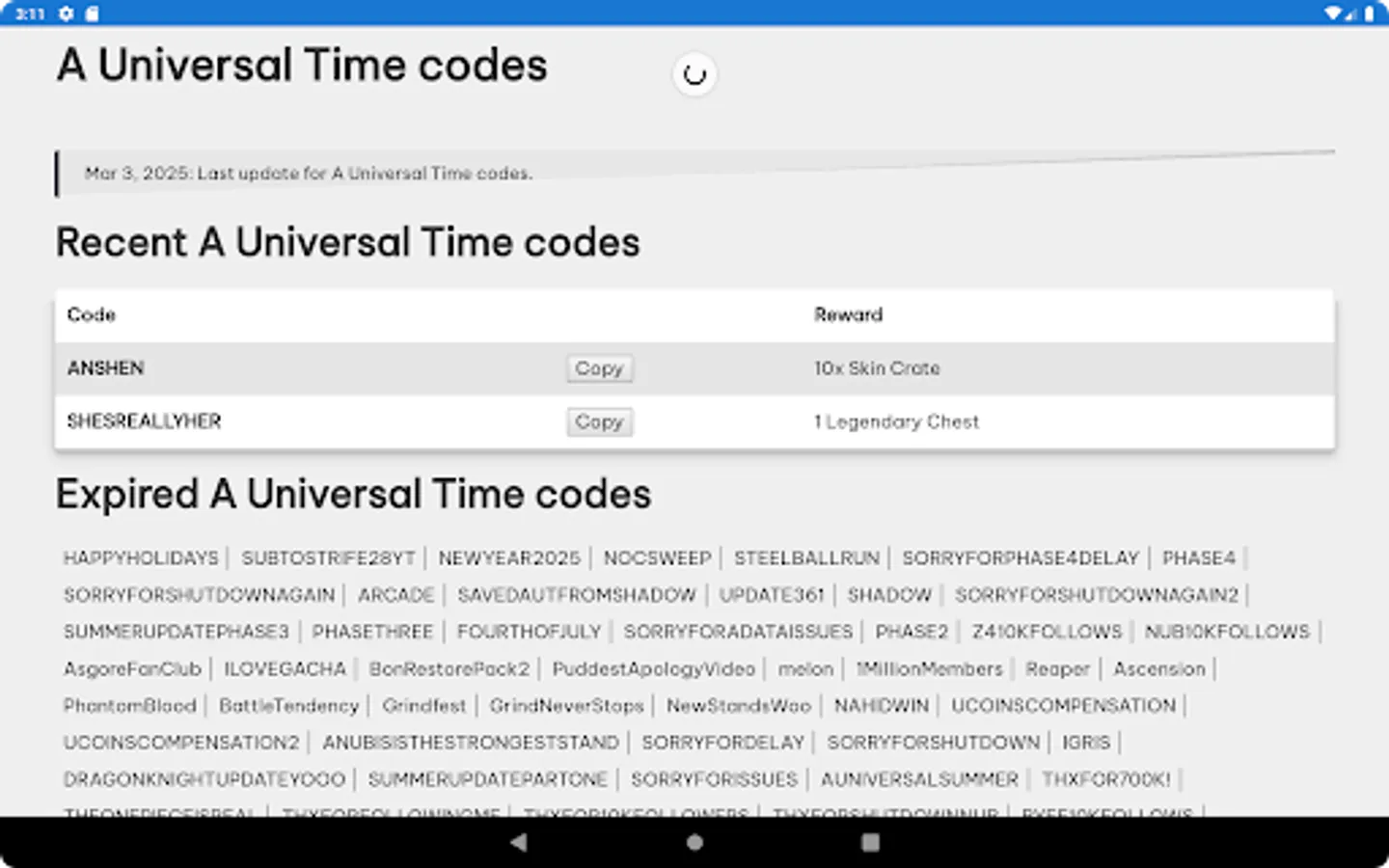Select expired code ANUBISISTHESTRONGESTSTAND
1389x868 pixels.
pos(471,742)
